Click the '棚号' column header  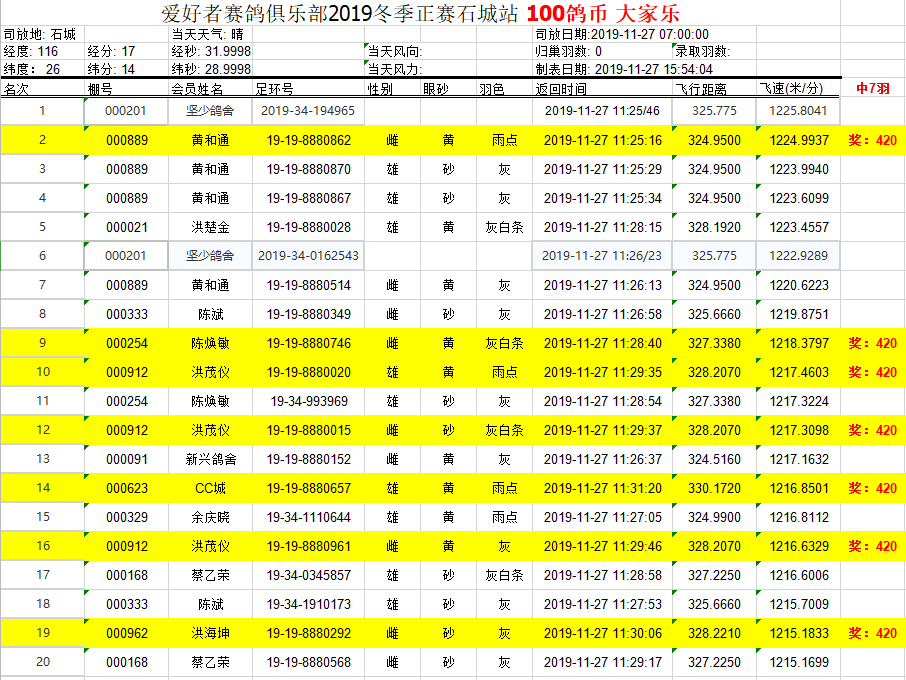click(x=100, y=89)
